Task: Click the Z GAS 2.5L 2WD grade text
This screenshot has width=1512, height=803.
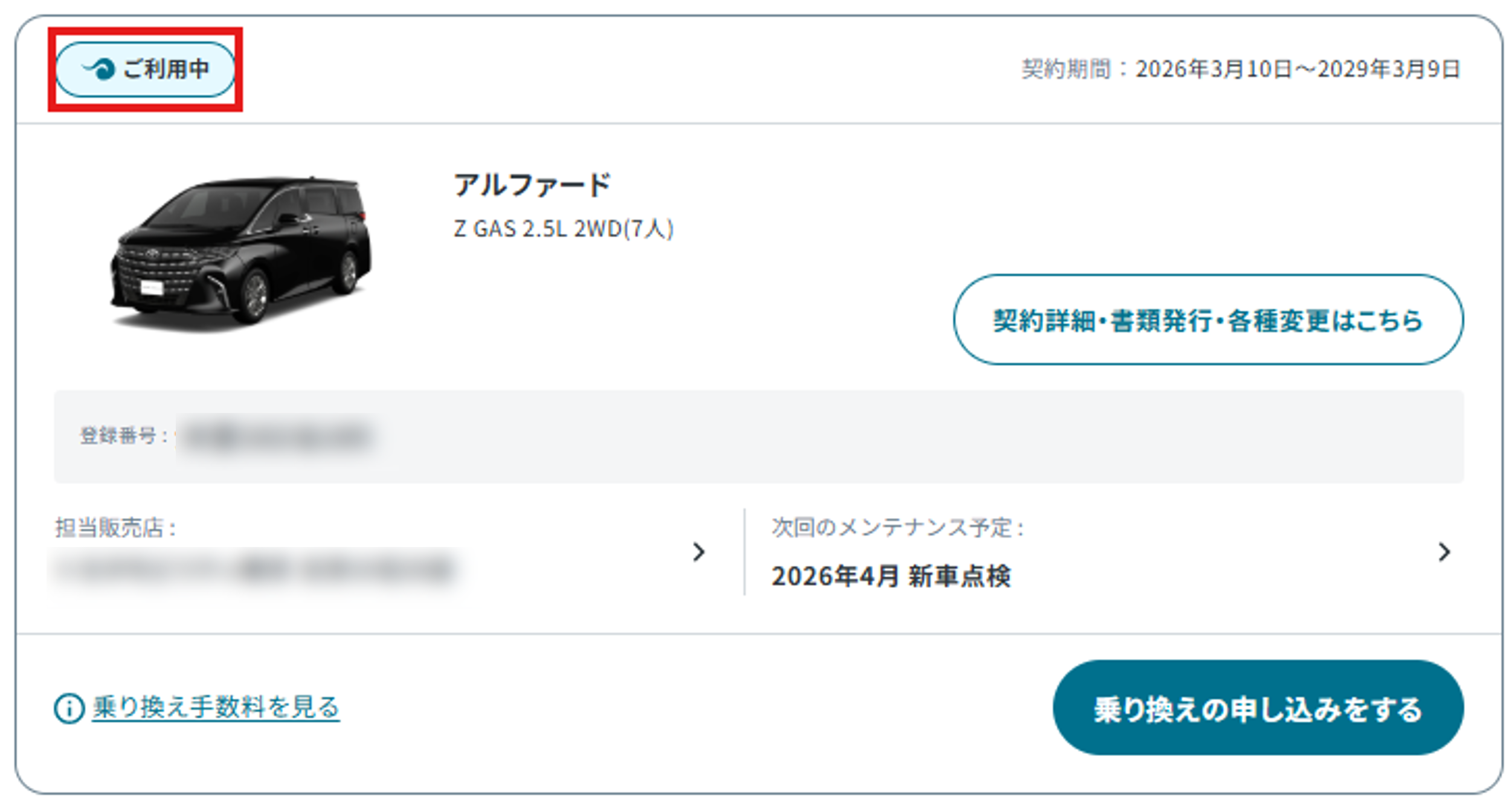Action: pos(564,229)
